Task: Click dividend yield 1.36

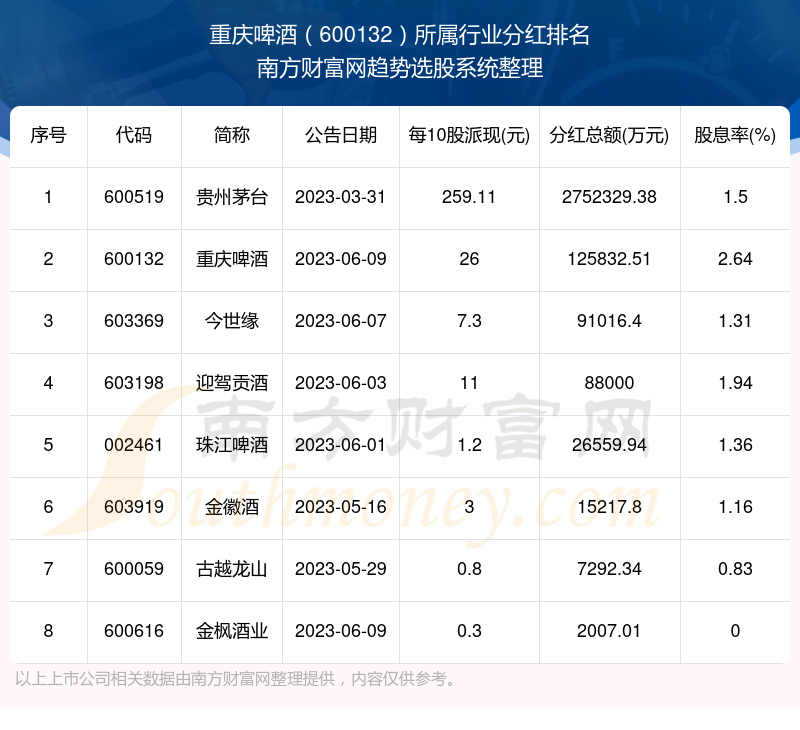Action: [735, 445]
